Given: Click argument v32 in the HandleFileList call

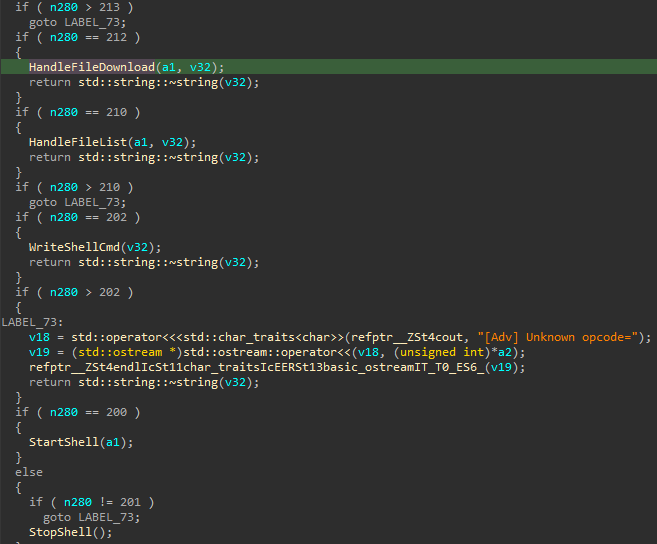Looking at the screenshot, I should click(172, 142).
